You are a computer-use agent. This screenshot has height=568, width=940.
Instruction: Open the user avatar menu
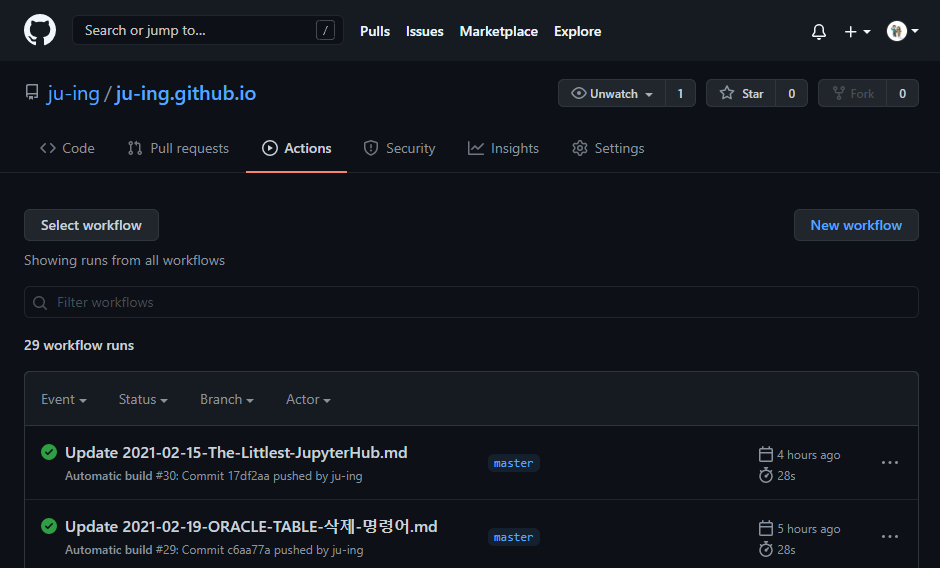(x=902, y=31)
